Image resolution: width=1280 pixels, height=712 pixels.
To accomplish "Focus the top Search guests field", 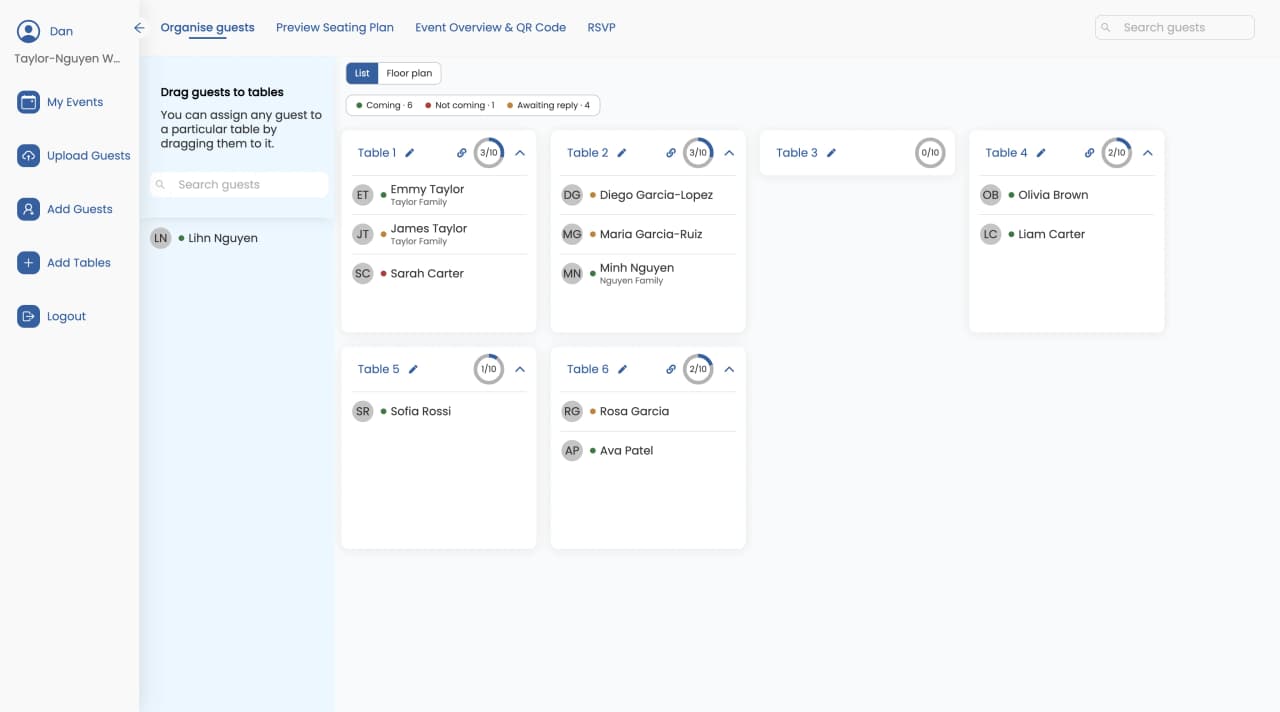I will (x=1175, y=28).
